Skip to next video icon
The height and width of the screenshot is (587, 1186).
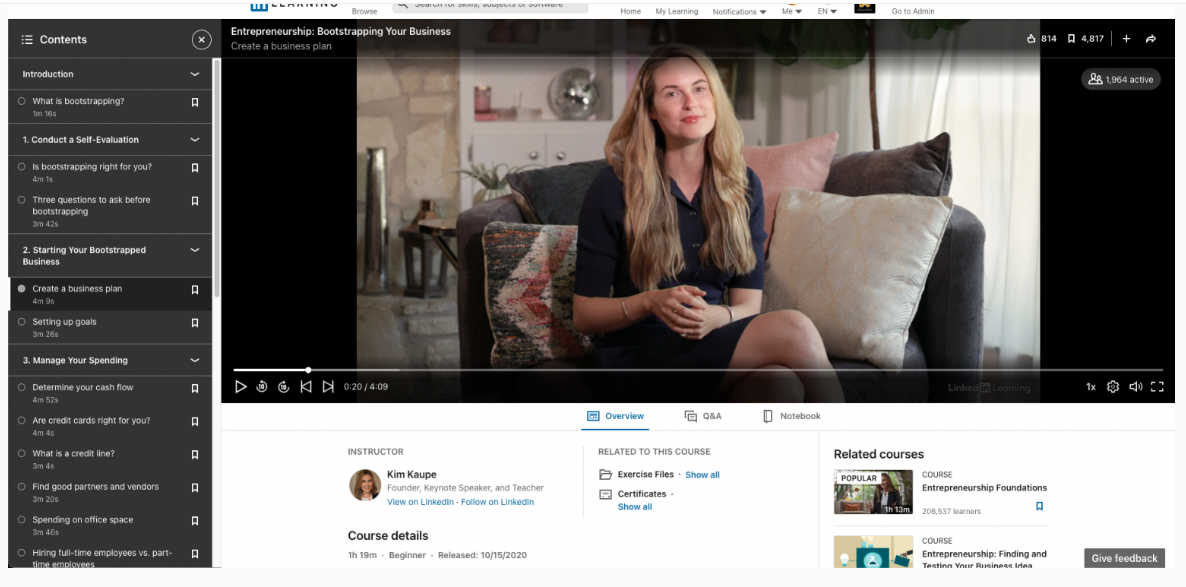[328, 387]
